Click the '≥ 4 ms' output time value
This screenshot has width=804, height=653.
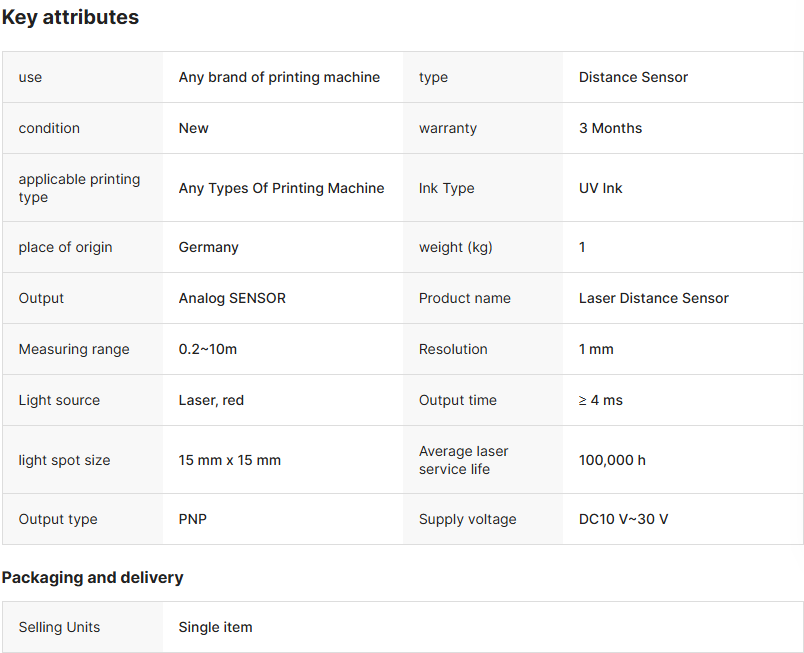point(600,400)
